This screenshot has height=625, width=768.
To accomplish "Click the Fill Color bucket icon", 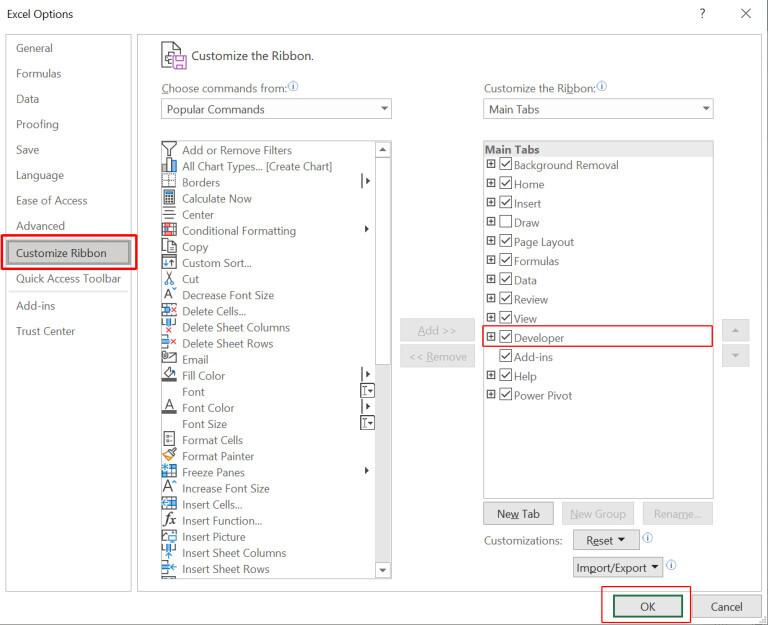I will click(169, 375).
